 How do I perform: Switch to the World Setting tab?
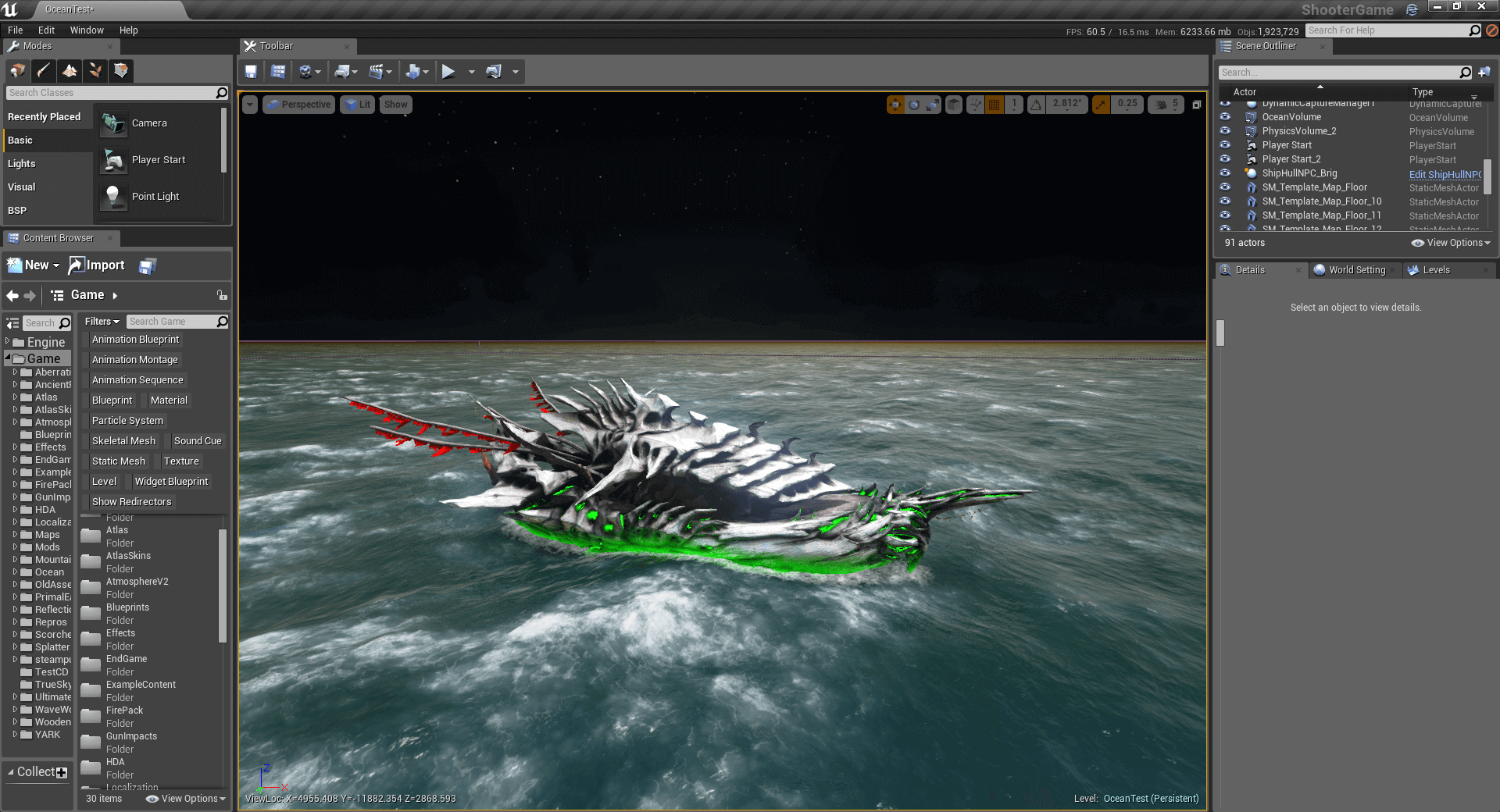[x=1356, y=270]
